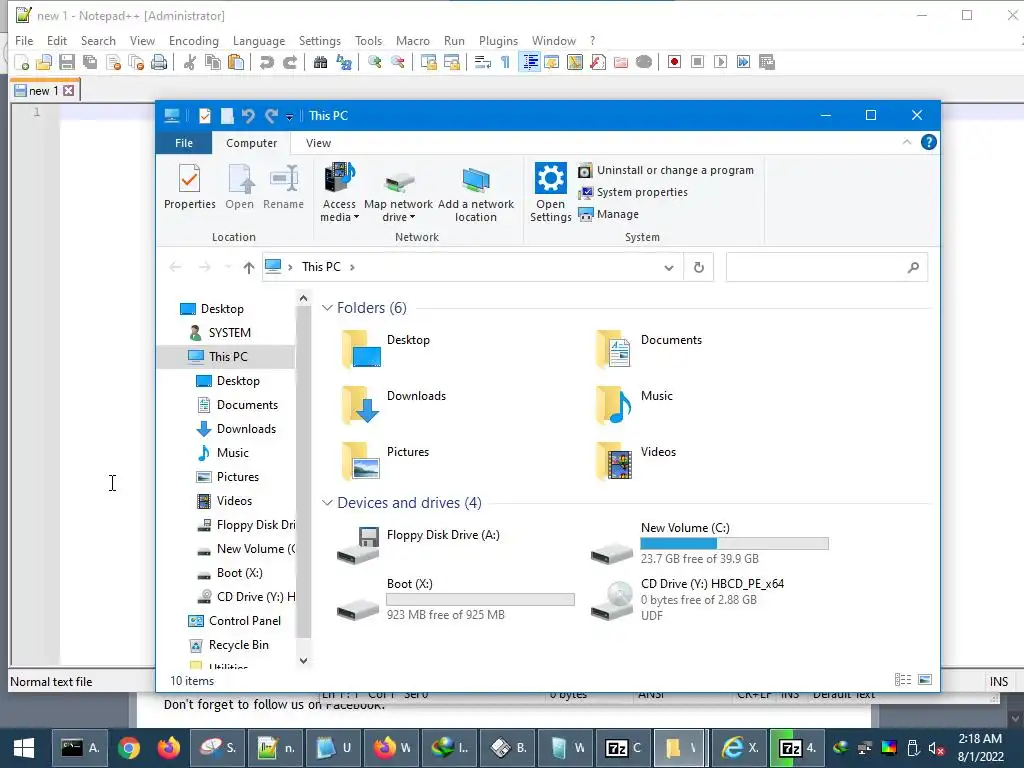This screenshot has width=1024, height=768.
Task: Click Replace icon in Notepad++ toolbar
Action: coord(344,62)
